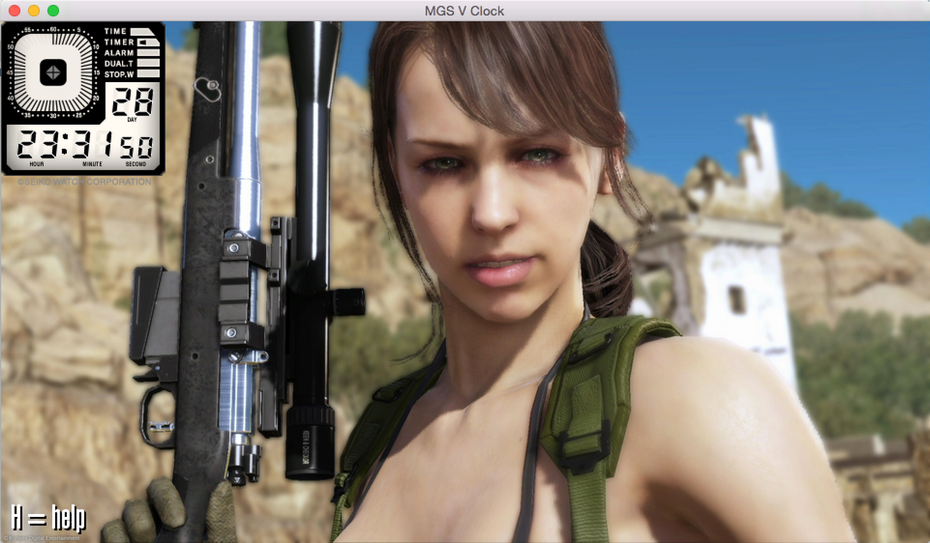Click the seconds digits on the clock

click(136, 147)
